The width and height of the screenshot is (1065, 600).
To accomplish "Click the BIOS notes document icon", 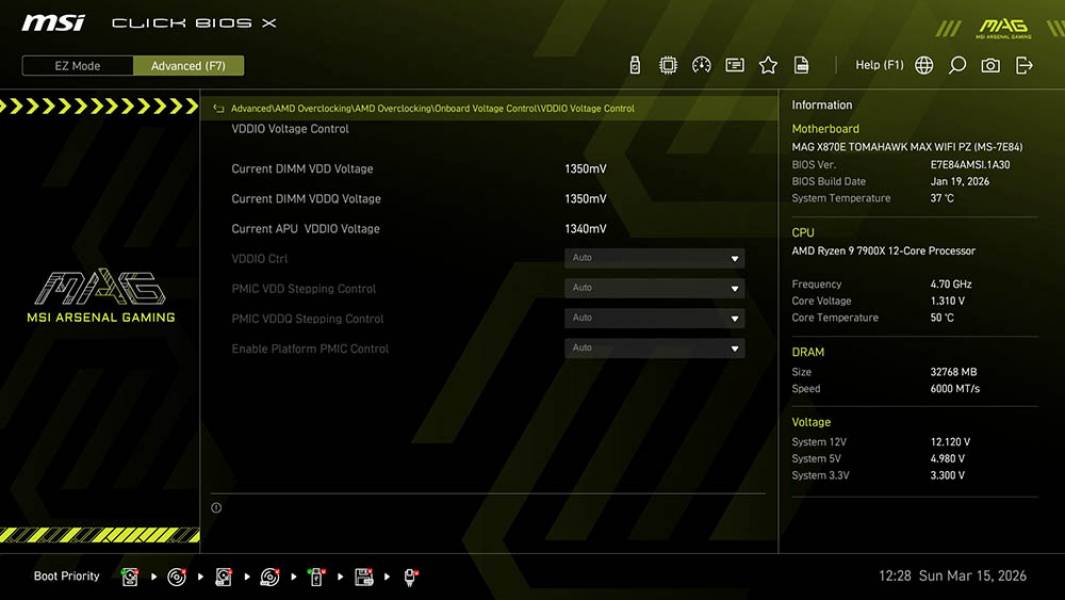I will pos(801,64).
